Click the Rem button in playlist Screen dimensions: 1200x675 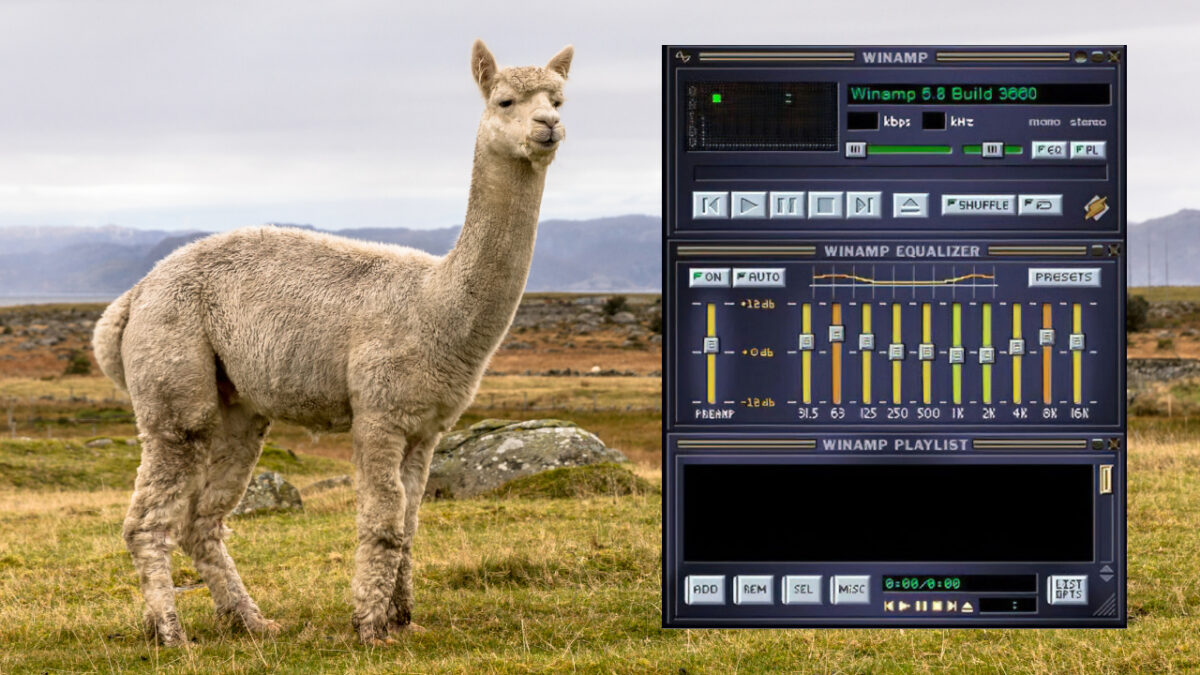pos(753,589)
